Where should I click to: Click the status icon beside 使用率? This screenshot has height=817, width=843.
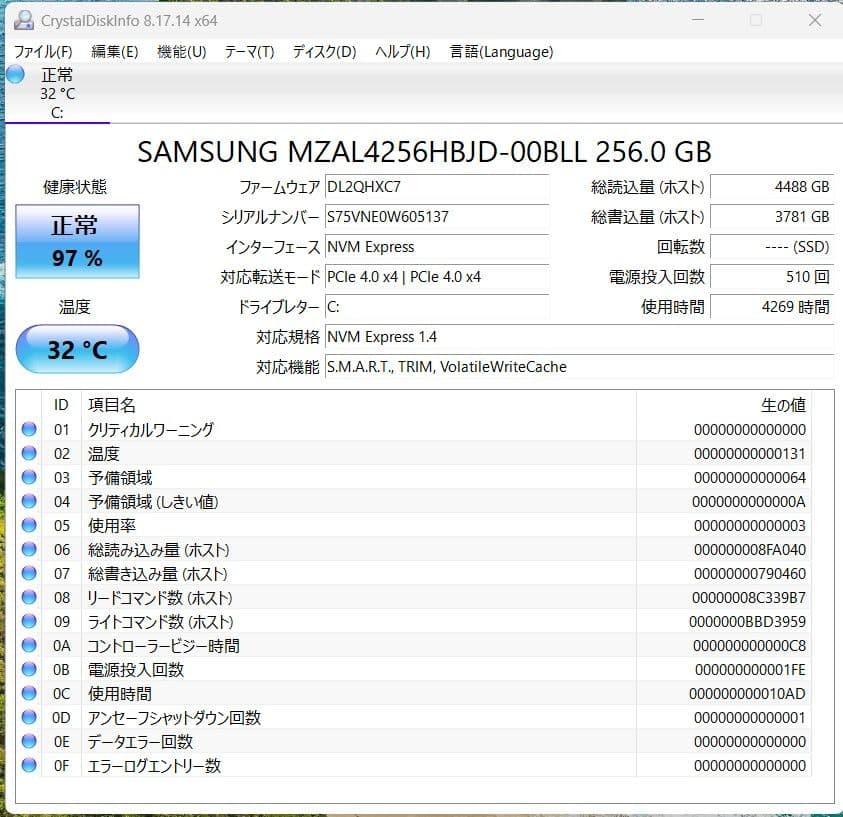point(30,525)
